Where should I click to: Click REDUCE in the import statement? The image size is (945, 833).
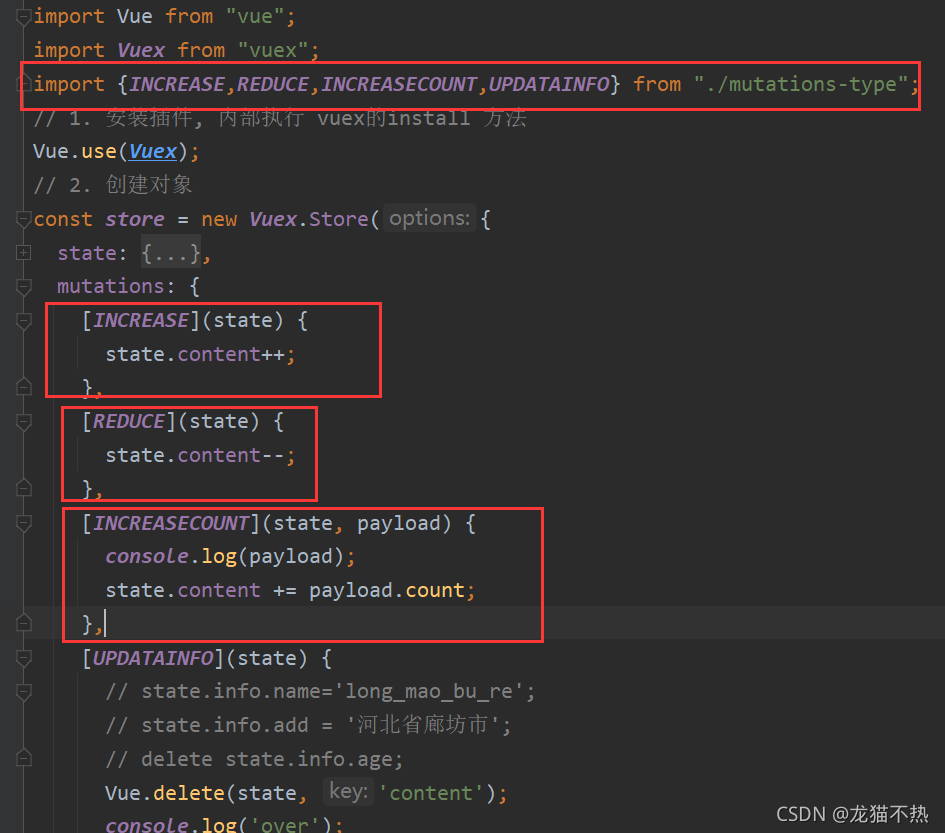(x=272, y=84)
